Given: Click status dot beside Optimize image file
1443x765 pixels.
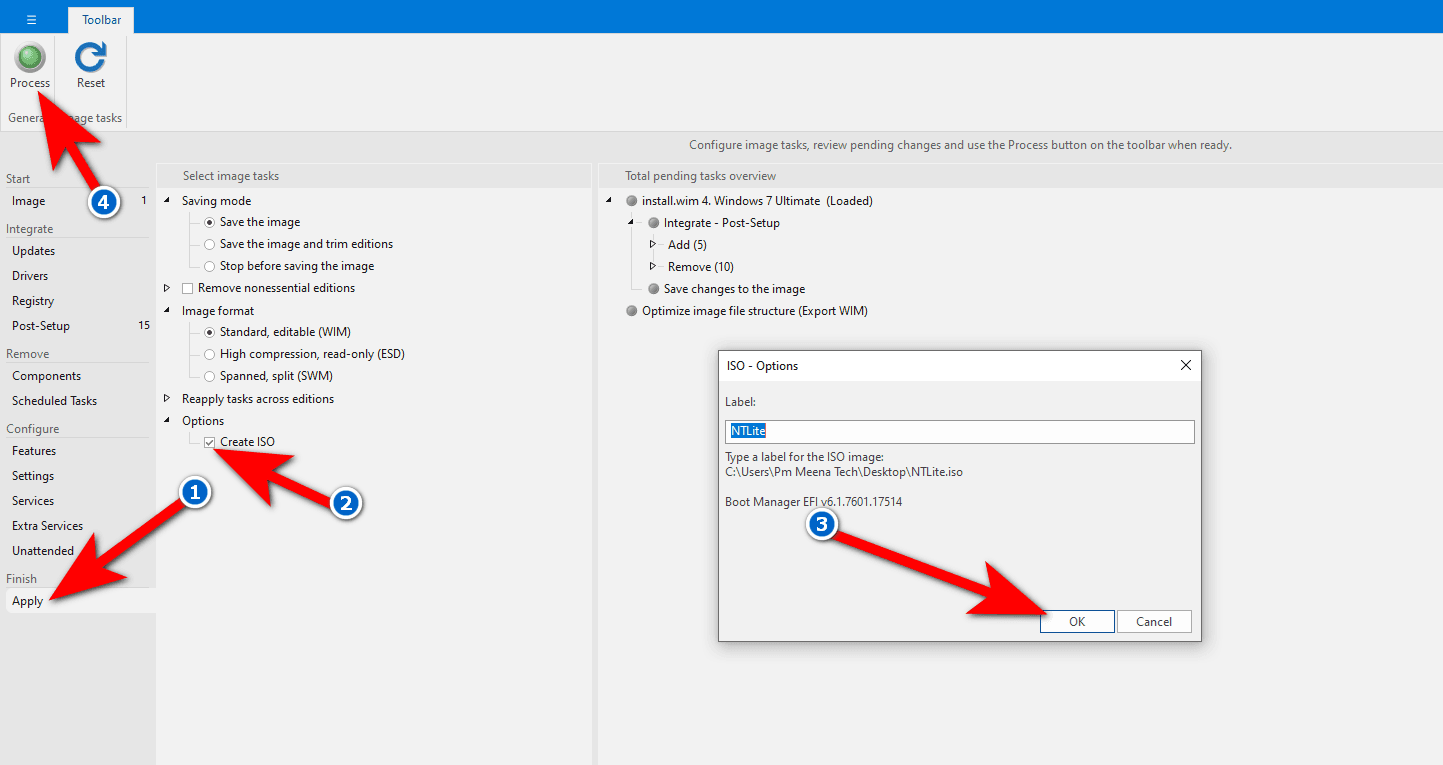Looking at the screenshot, I should (631, 311).
